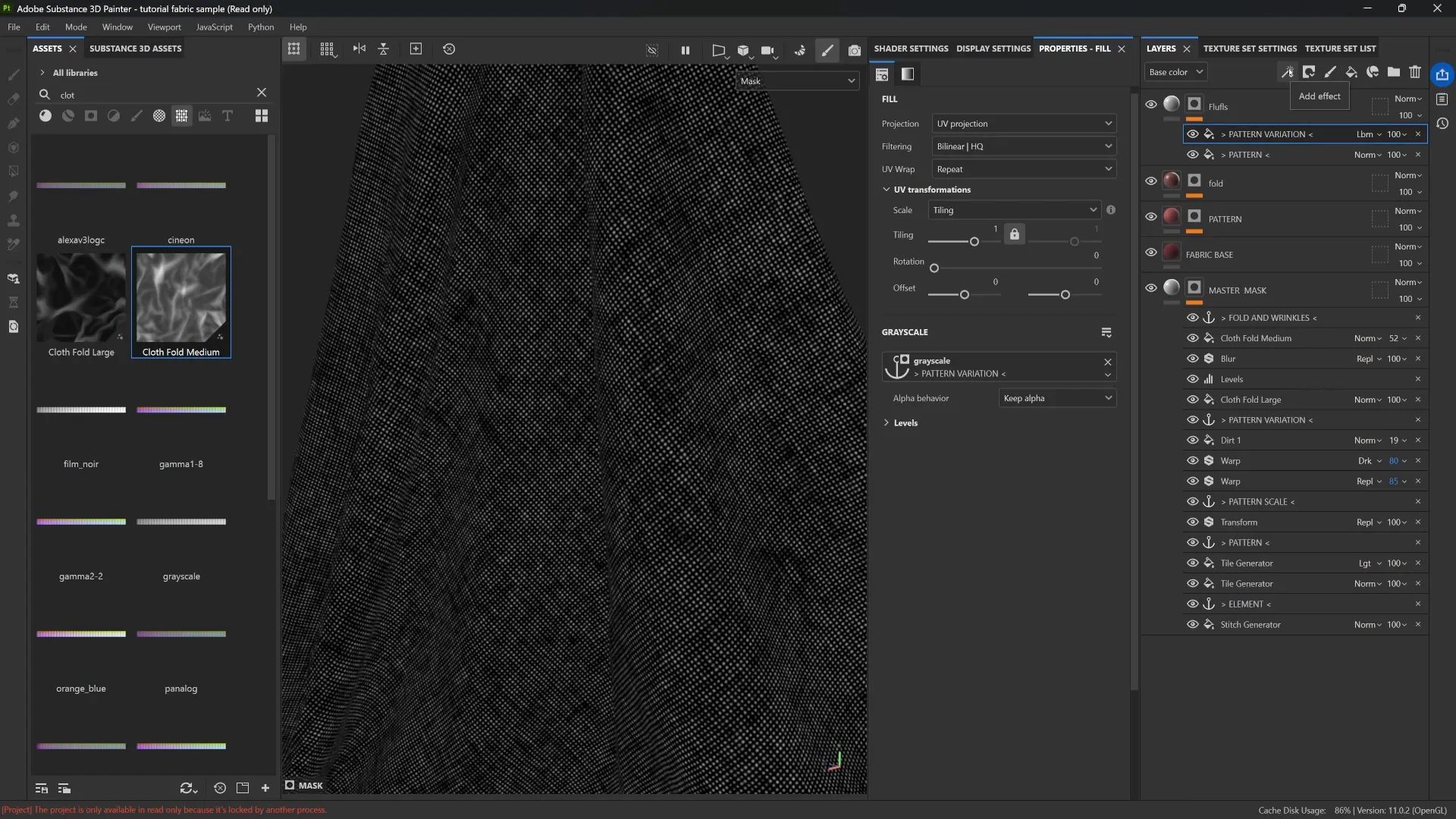Hide the Stitch Generator effect
Viewport: 1456px width, 819px height.
point(1193,625)
